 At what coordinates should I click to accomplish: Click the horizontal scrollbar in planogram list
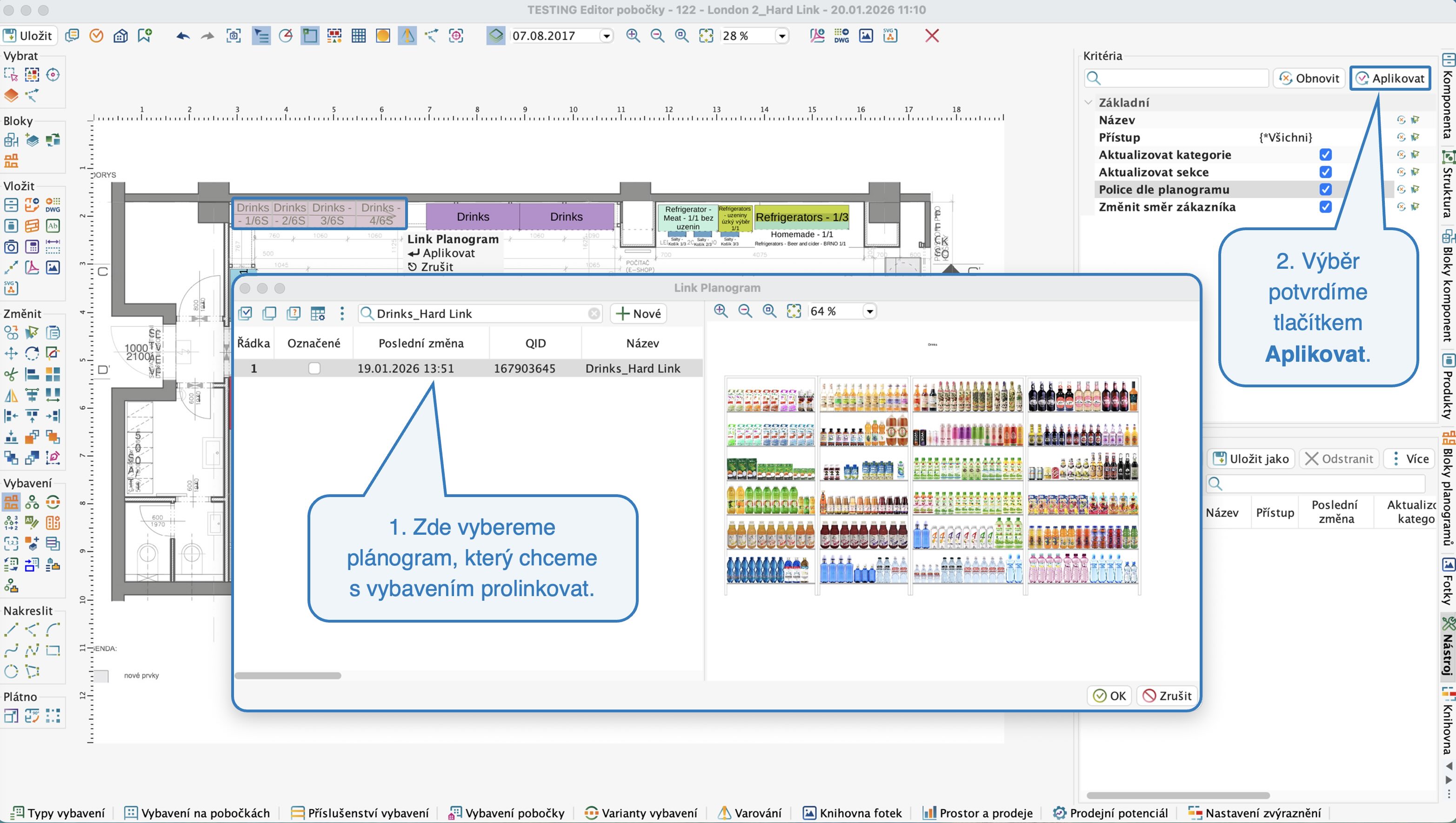pyautogui.click(x=288, y=676)
